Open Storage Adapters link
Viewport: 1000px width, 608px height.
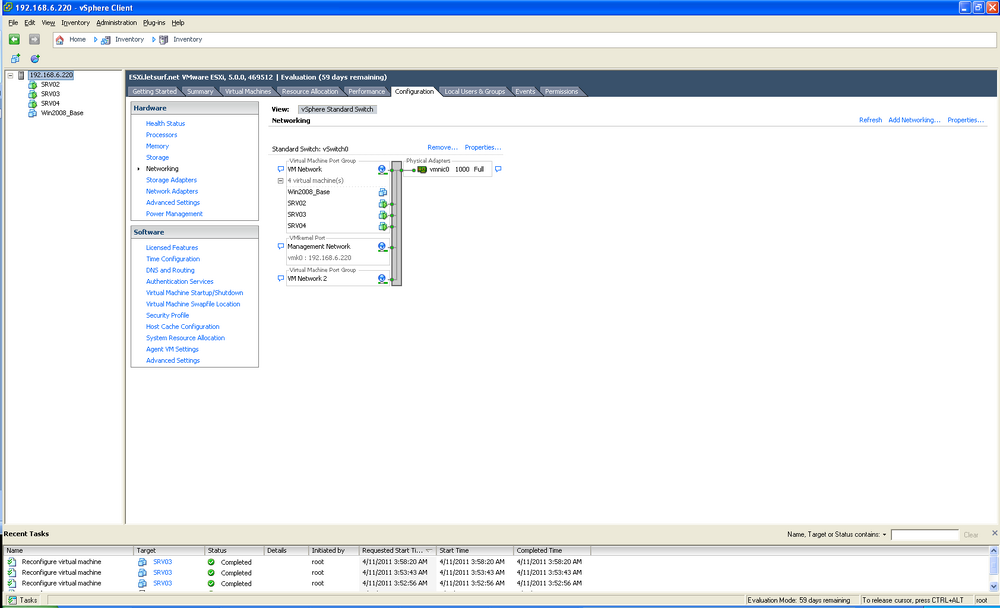(x=171, y=180)
